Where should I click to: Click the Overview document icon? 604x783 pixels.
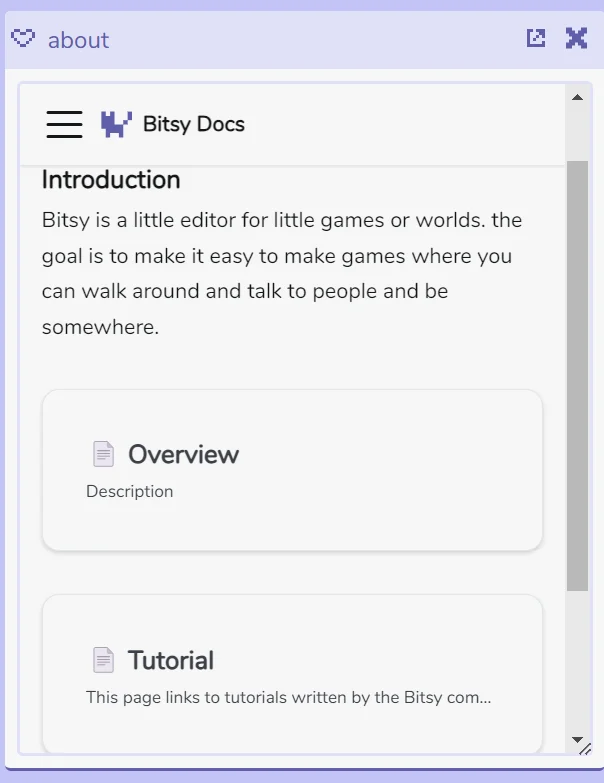[x=103, y=454]
